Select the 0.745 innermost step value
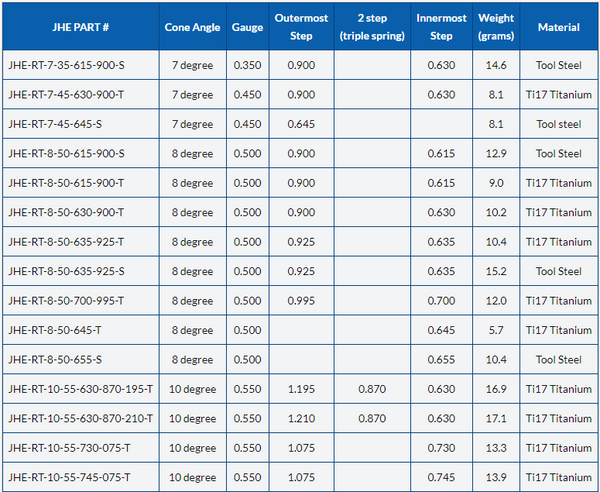600x492 pixels. [441, 476]
